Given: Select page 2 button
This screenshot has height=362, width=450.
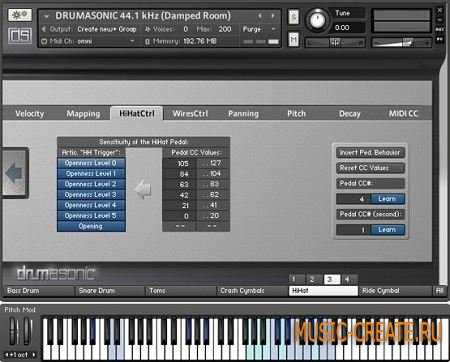Looking at the screenshot, I should pos(314,279).
